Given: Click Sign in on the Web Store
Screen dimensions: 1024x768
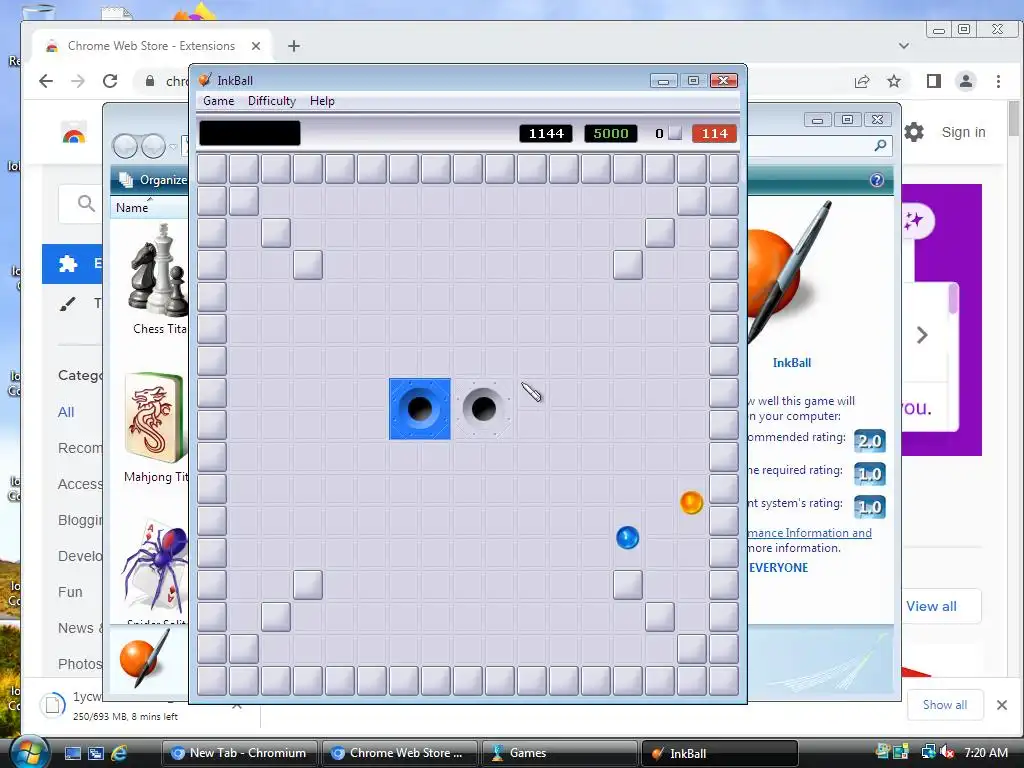Looking at the screenshot, I should (x=963, y=132).
